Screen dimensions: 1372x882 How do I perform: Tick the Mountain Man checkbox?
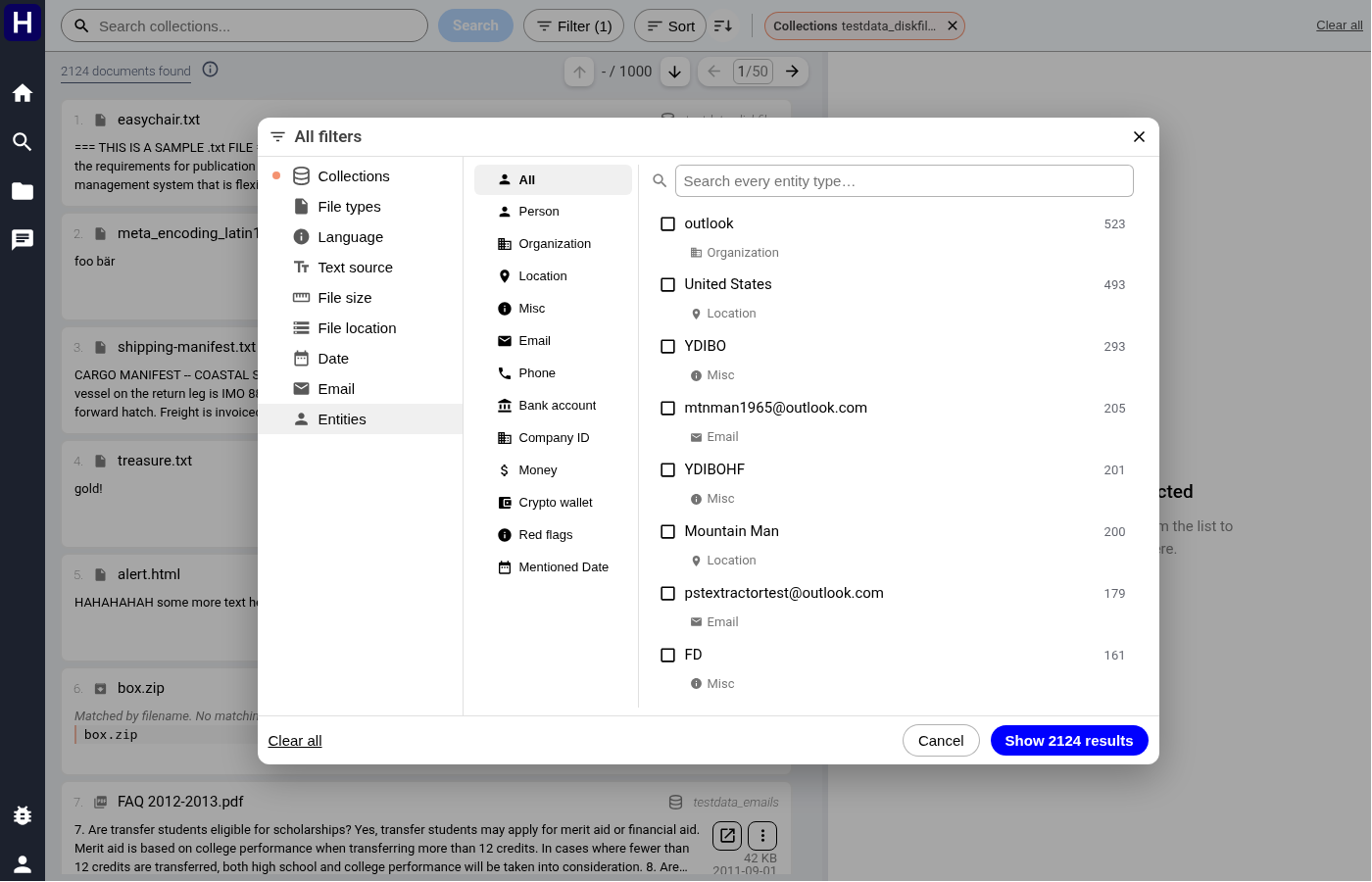click(668, 532)
